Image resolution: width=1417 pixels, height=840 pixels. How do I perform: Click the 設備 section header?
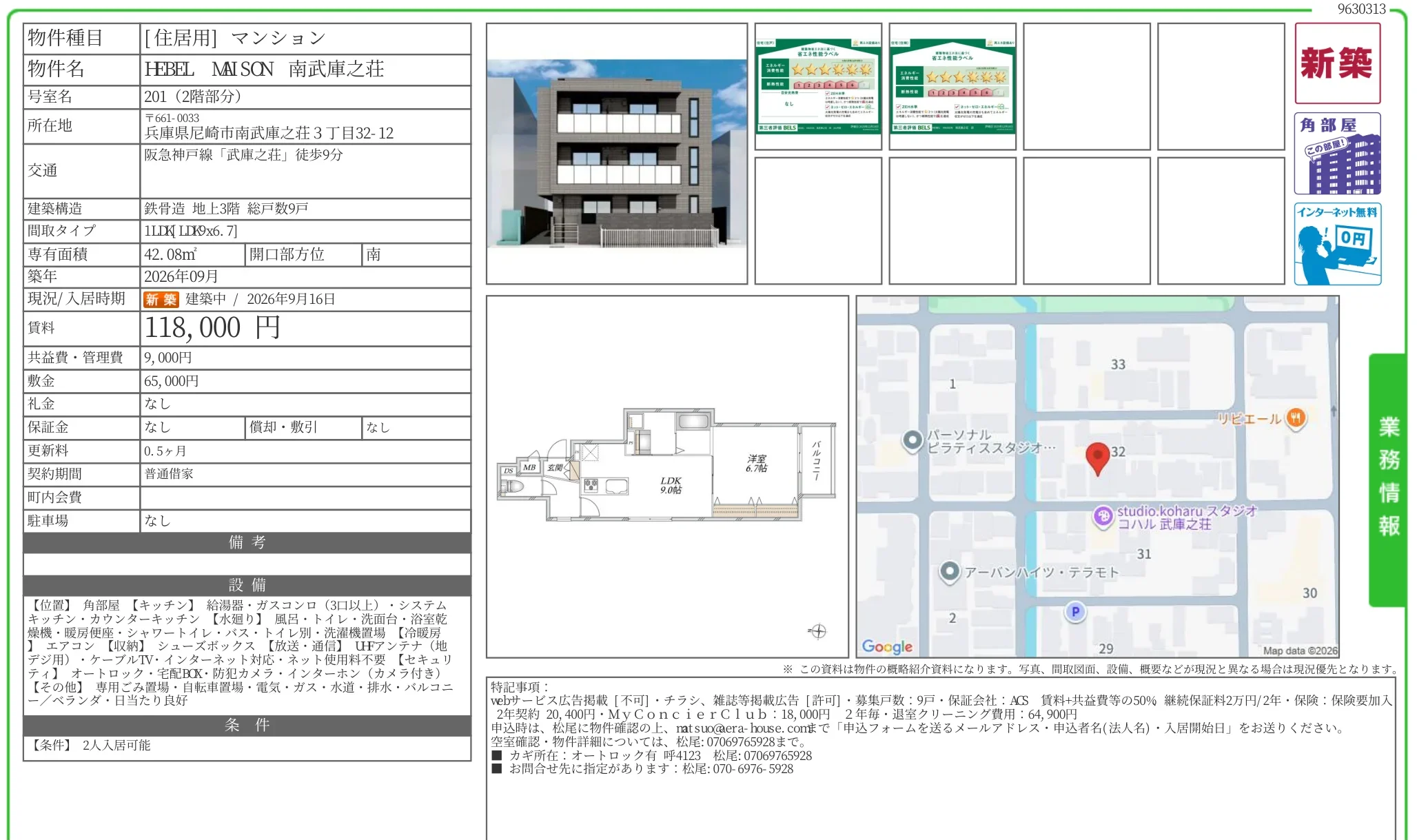pos(247,585)
